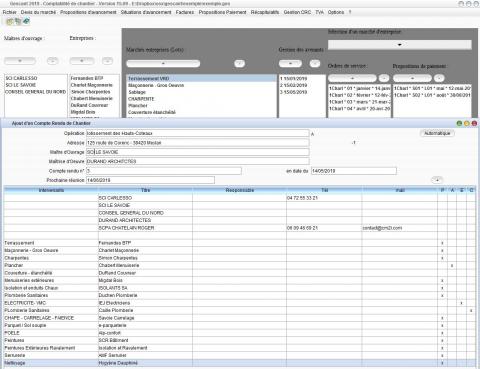Viewport: 480px width, 369px height.
Task: Click the remove (-) button under Gestion des avenants
Action: [x=315, y=63]
